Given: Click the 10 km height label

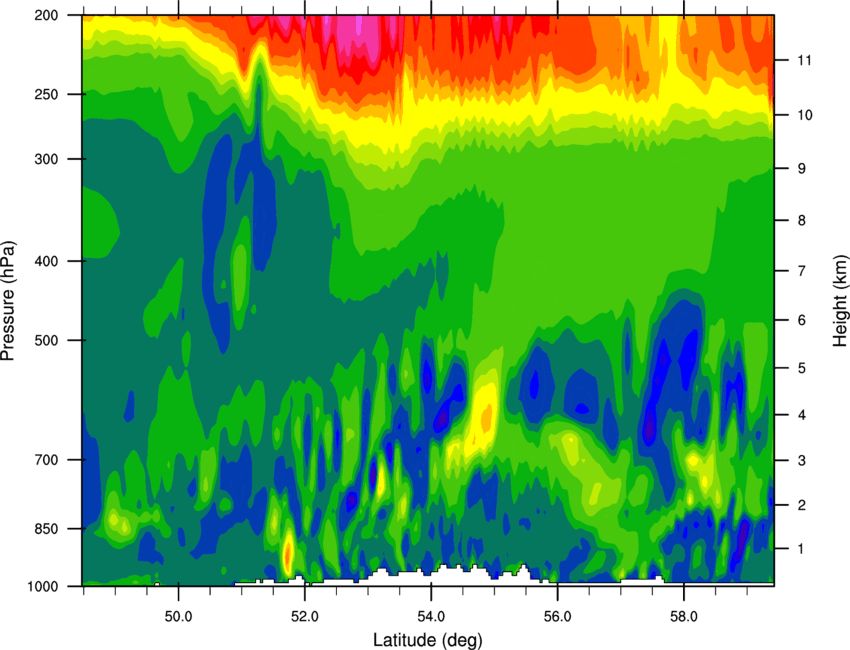Looking at the screenshot, I should pos(805,115).
